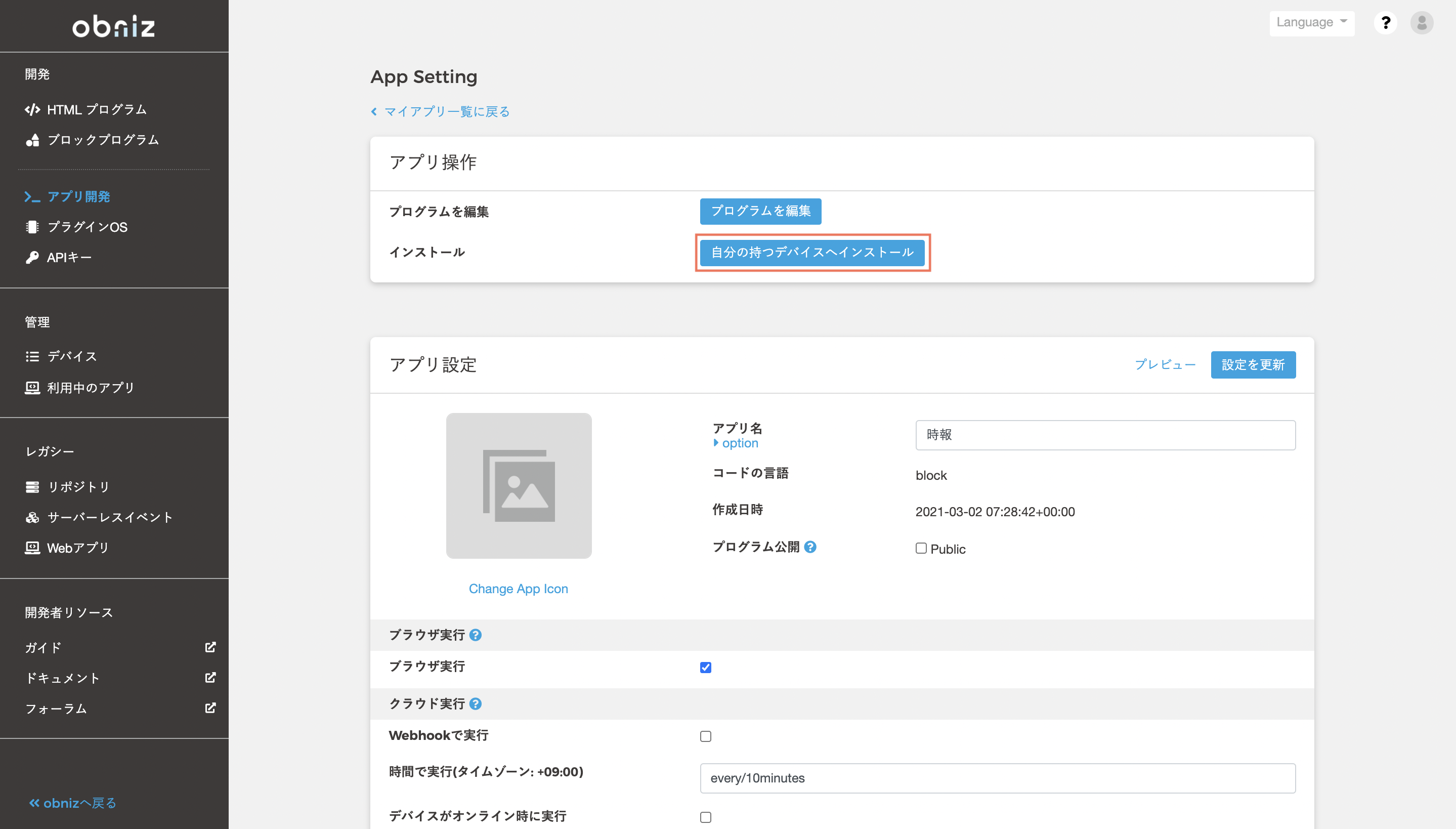Screen dimensions: 1456x829
Task: Open プラグインOS from the sidebar icon
Action: tap(32, 227)
